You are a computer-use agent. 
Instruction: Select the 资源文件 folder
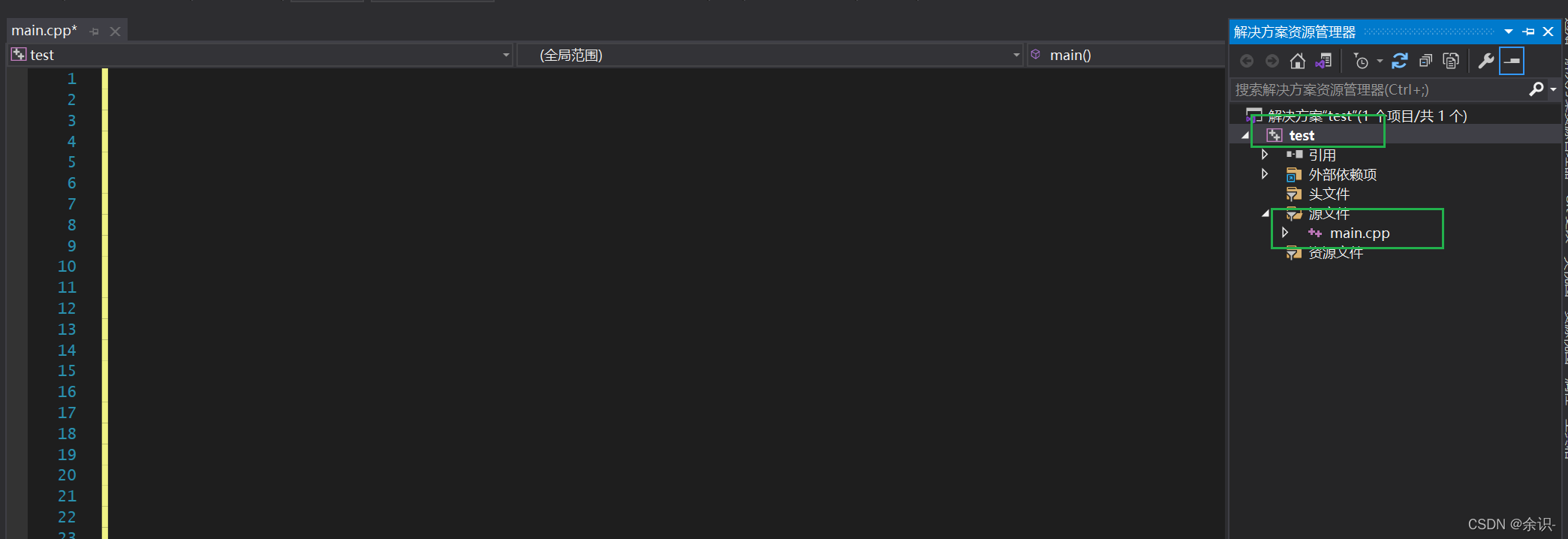pos(1336,252)
